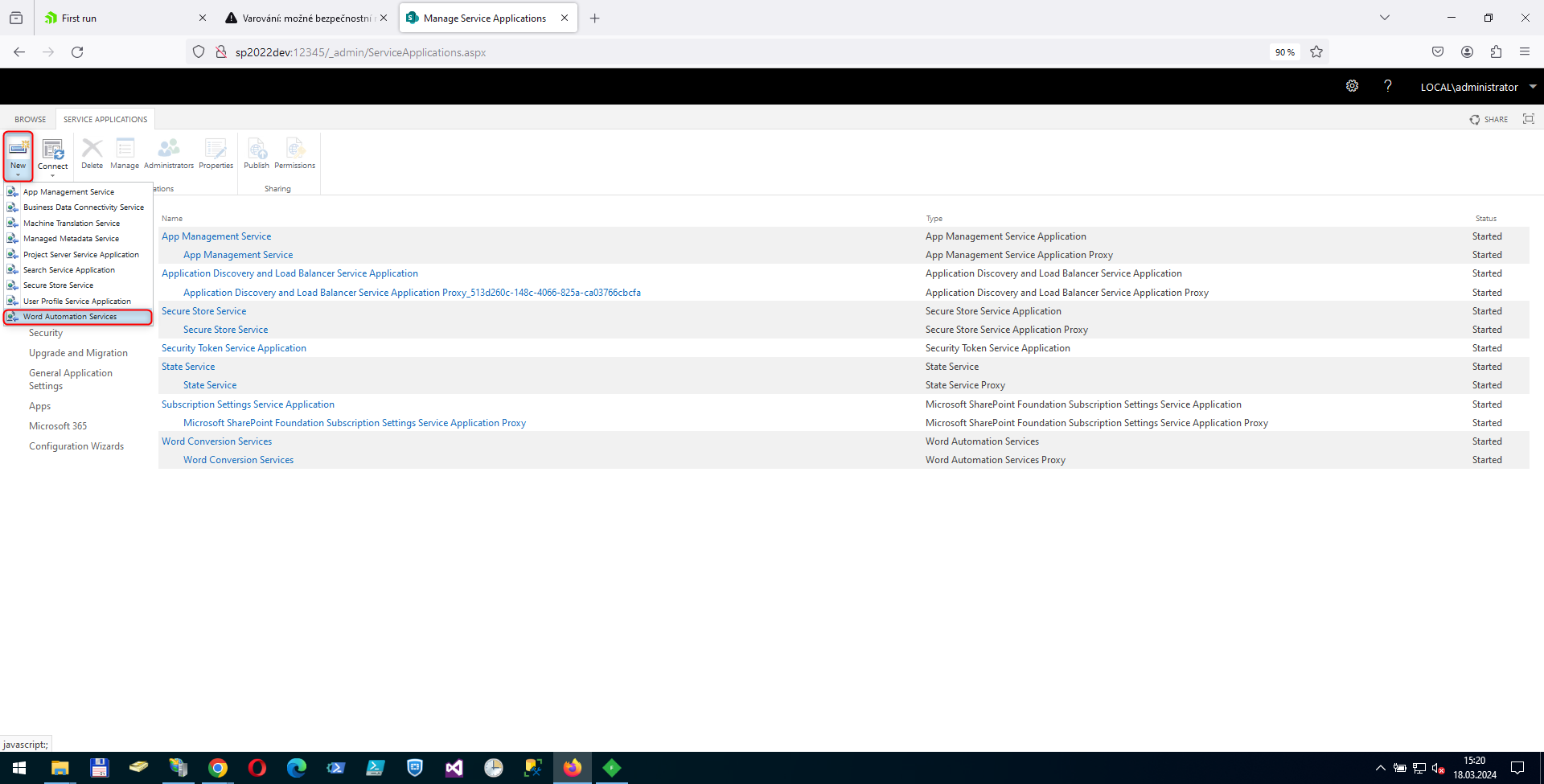
Task: Select Search Service Application menu item
Action: (x=78, y=270)
